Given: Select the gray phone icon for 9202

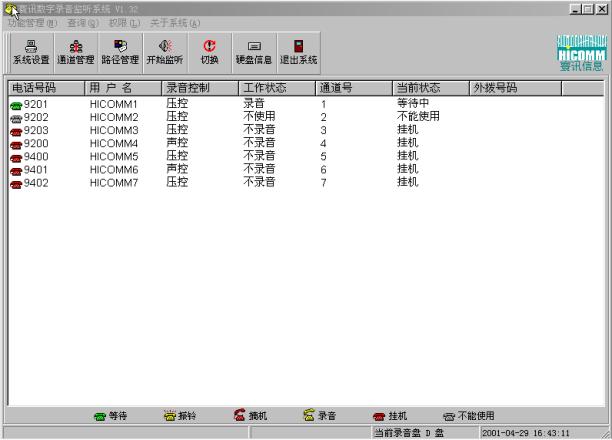Looking at the screenshot, I should pyautogui.click(x=15, y=118).
